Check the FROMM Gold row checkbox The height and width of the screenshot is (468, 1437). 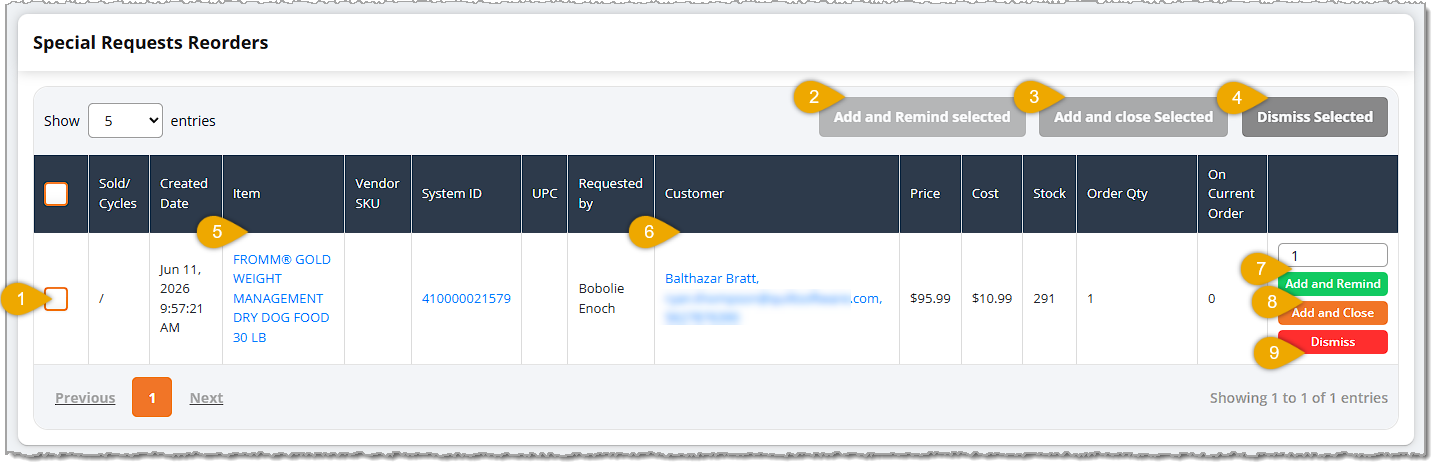pos(56,298)
